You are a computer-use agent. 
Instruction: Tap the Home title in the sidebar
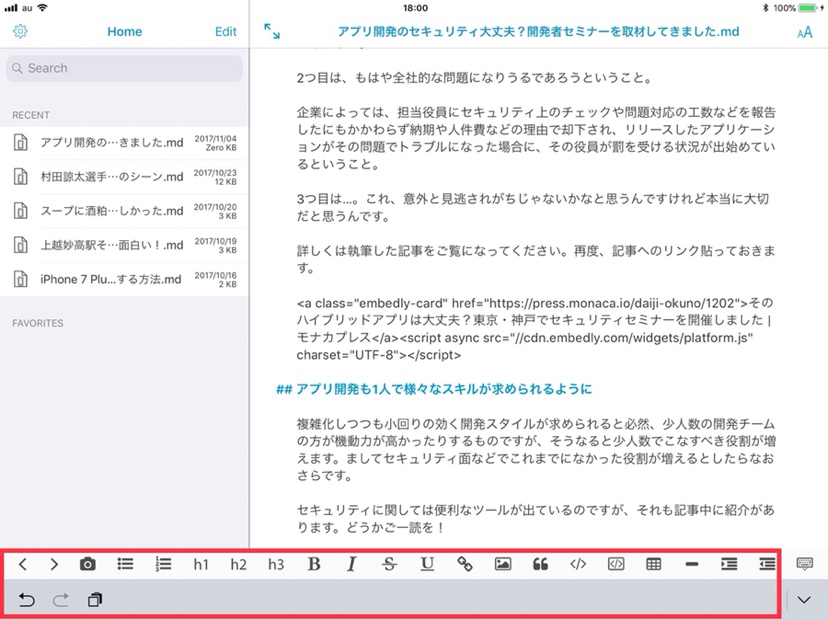tap(125, 32)
